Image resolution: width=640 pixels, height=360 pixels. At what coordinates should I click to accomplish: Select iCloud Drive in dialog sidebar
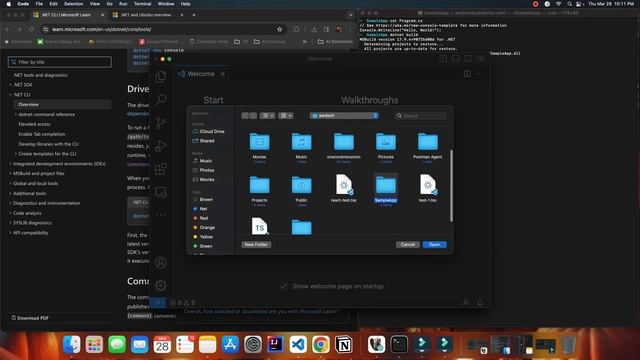coord(209,131)
